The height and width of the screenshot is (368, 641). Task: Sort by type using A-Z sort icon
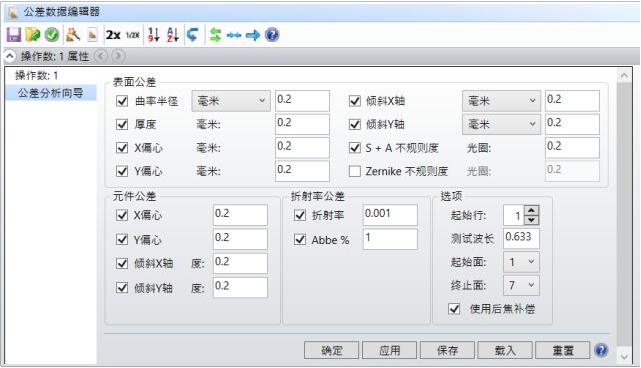(x=173, y=35)
